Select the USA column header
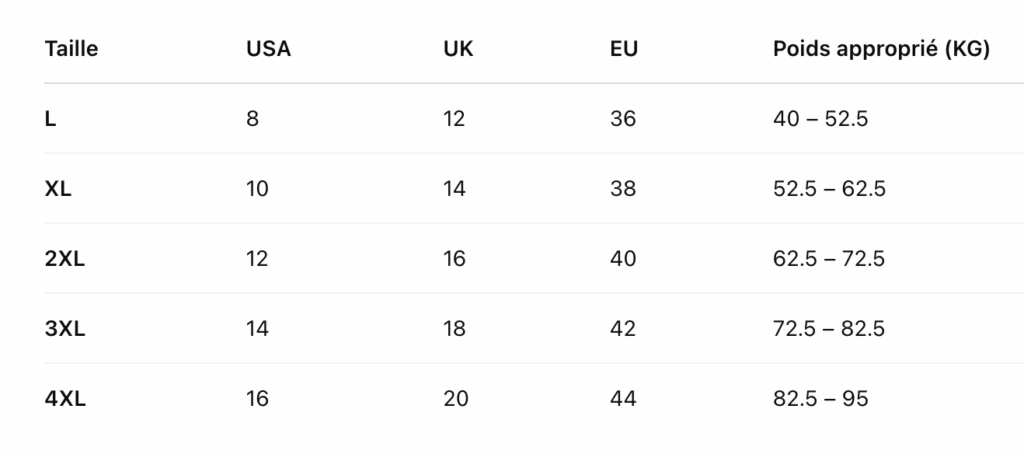Image resolution: width=1024 pixels, height=451 pixels. pos(268,49)
